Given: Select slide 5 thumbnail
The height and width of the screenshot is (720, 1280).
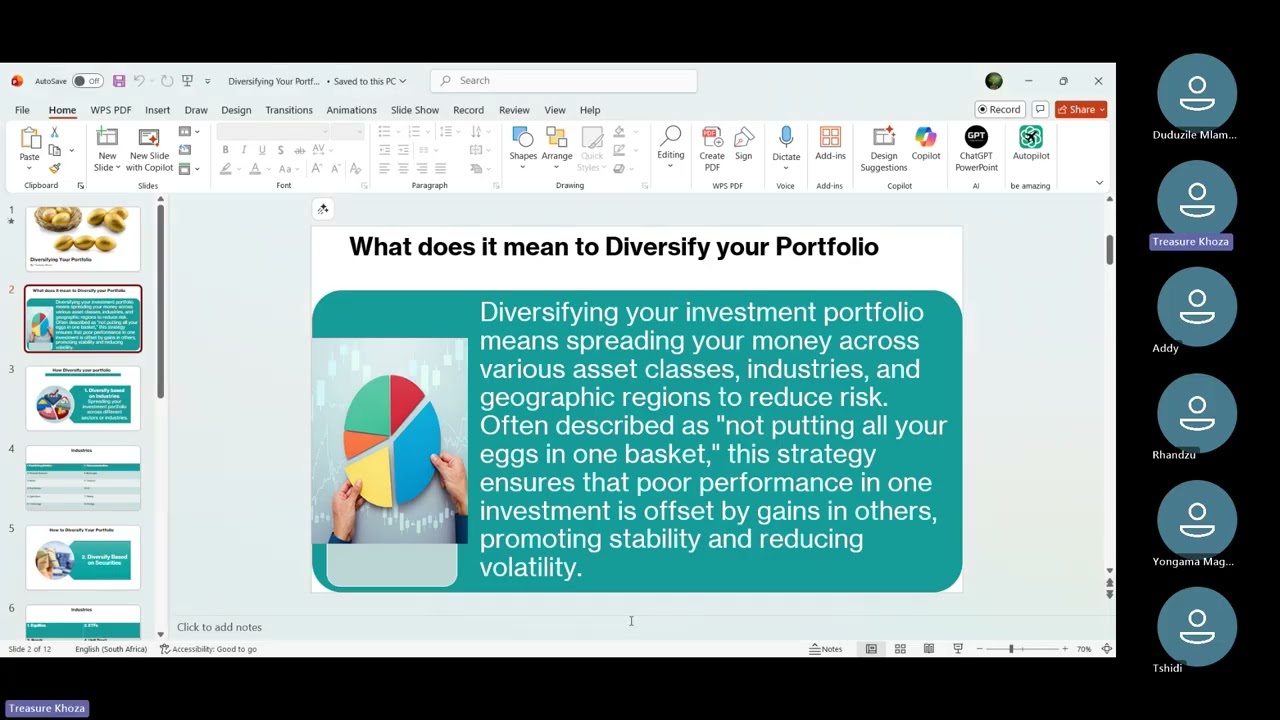Looking at the screenshot, I should pyautogui.click(x=83, y=558).
